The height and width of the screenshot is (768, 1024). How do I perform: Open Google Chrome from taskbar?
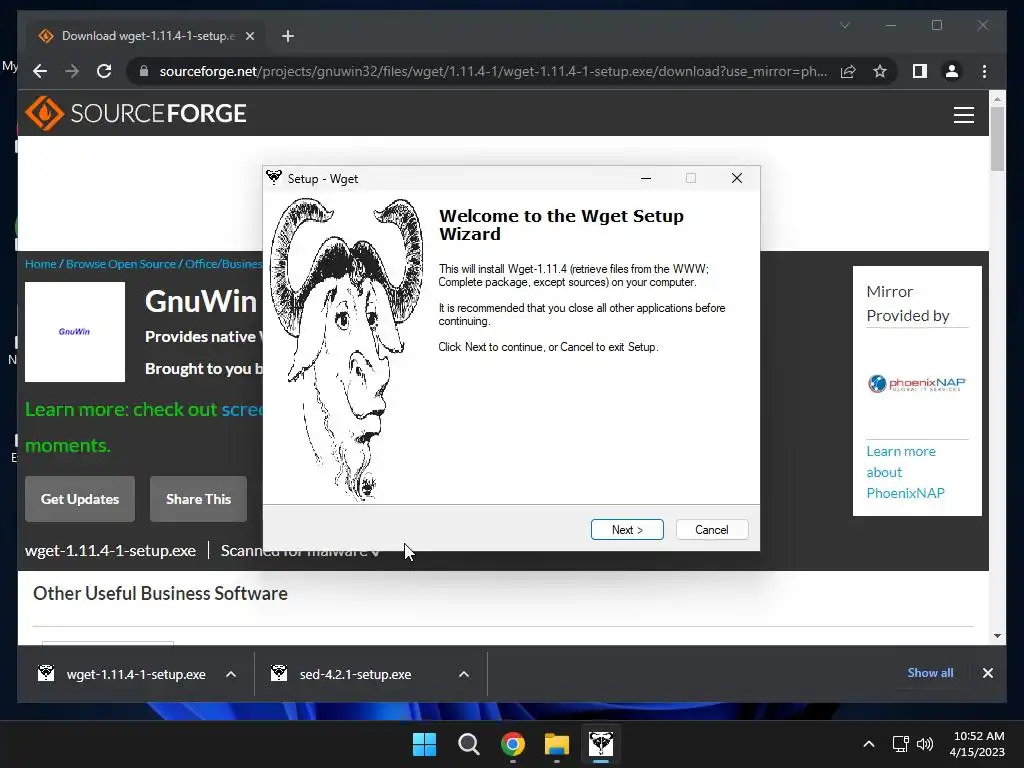point(513,744)
